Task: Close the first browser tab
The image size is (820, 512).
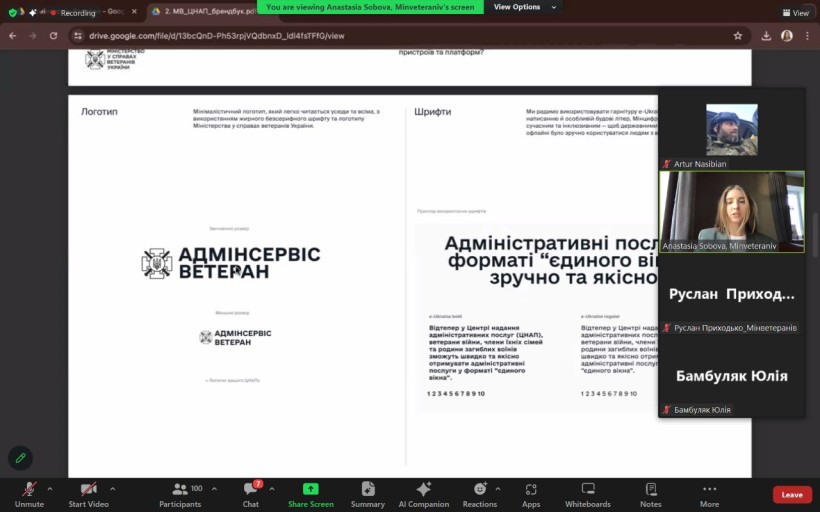Action: tap(134, 11)
